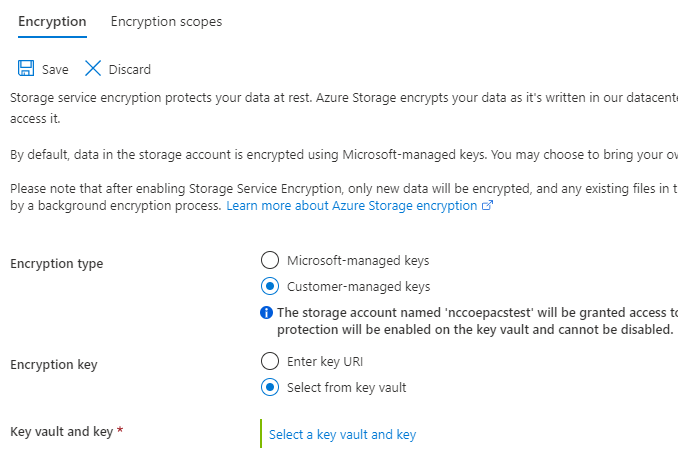
Task: Open the Encryption tab
Action: pyautogui.click(x=52, y=21)
